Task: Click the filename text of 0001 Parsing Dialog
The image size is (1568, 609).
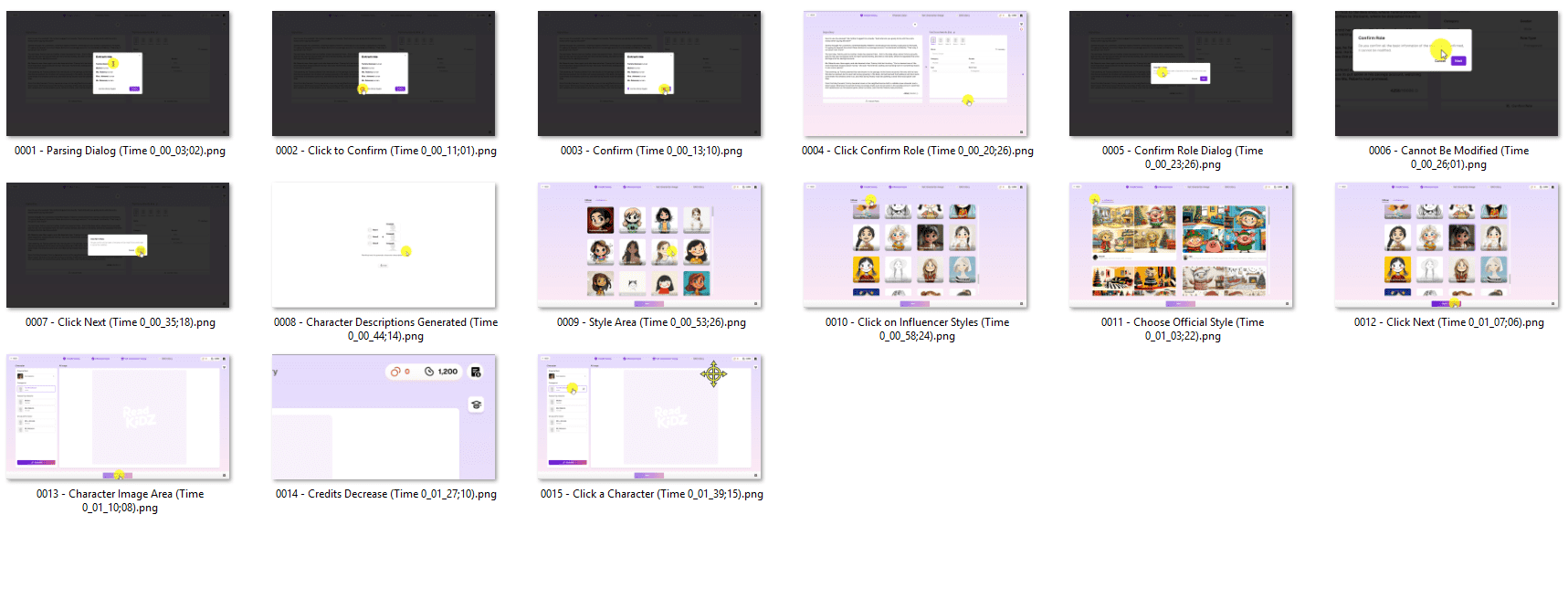Action: [120, 151]
